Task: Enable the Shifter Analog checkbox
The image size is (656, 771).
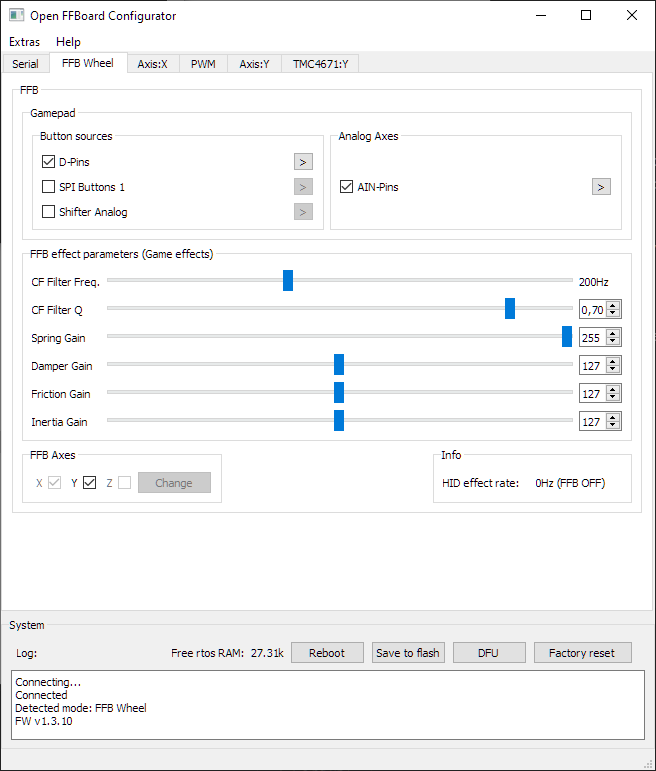Action: pos(48,211)
